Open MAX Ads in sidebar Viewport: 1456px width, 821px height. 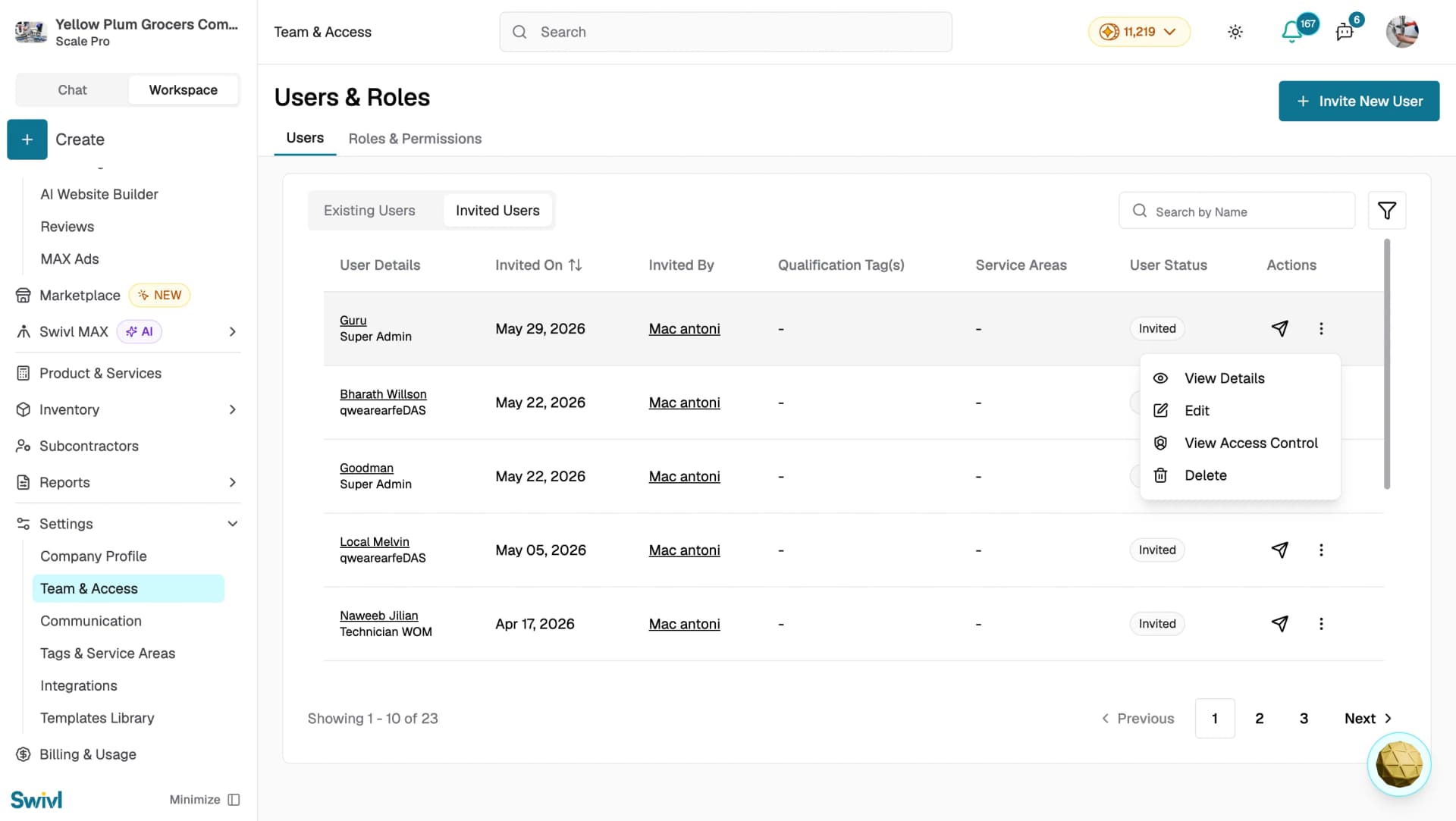pyautogui.click(x=70, y=259)
